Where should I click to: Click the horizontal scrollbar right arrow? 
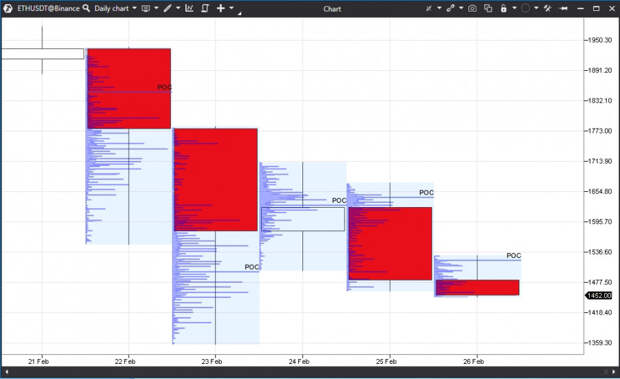[x=613, y=372]
